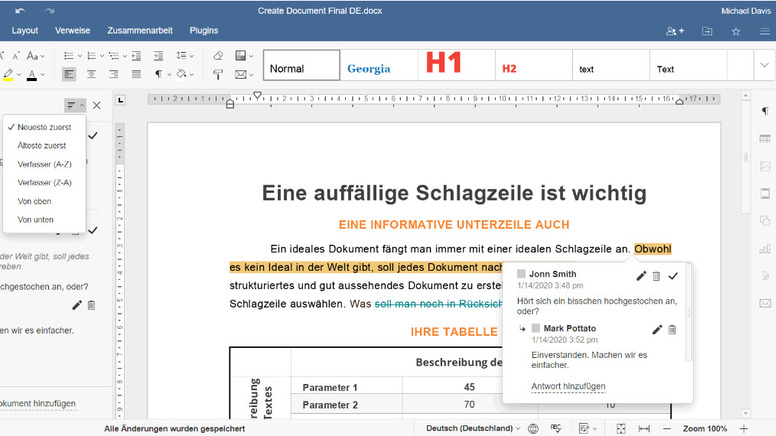
Task: Sort comments Von oben
Action: click(x=45, y=201)
